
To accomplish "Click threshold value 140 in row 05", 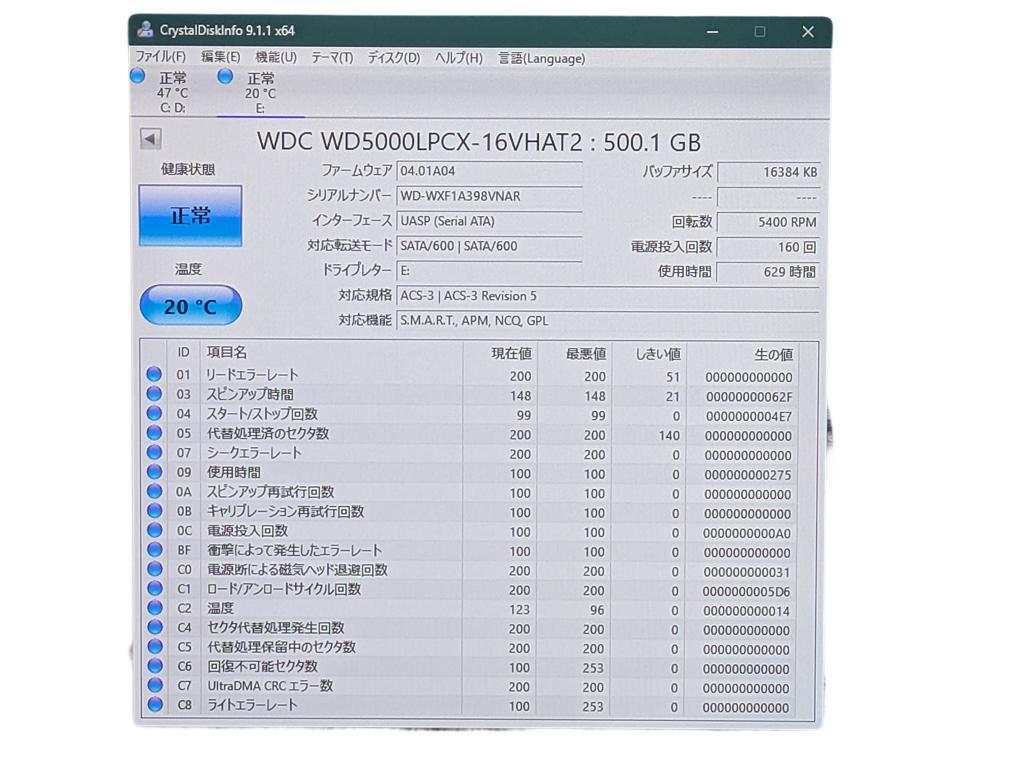I will (669, 436).
